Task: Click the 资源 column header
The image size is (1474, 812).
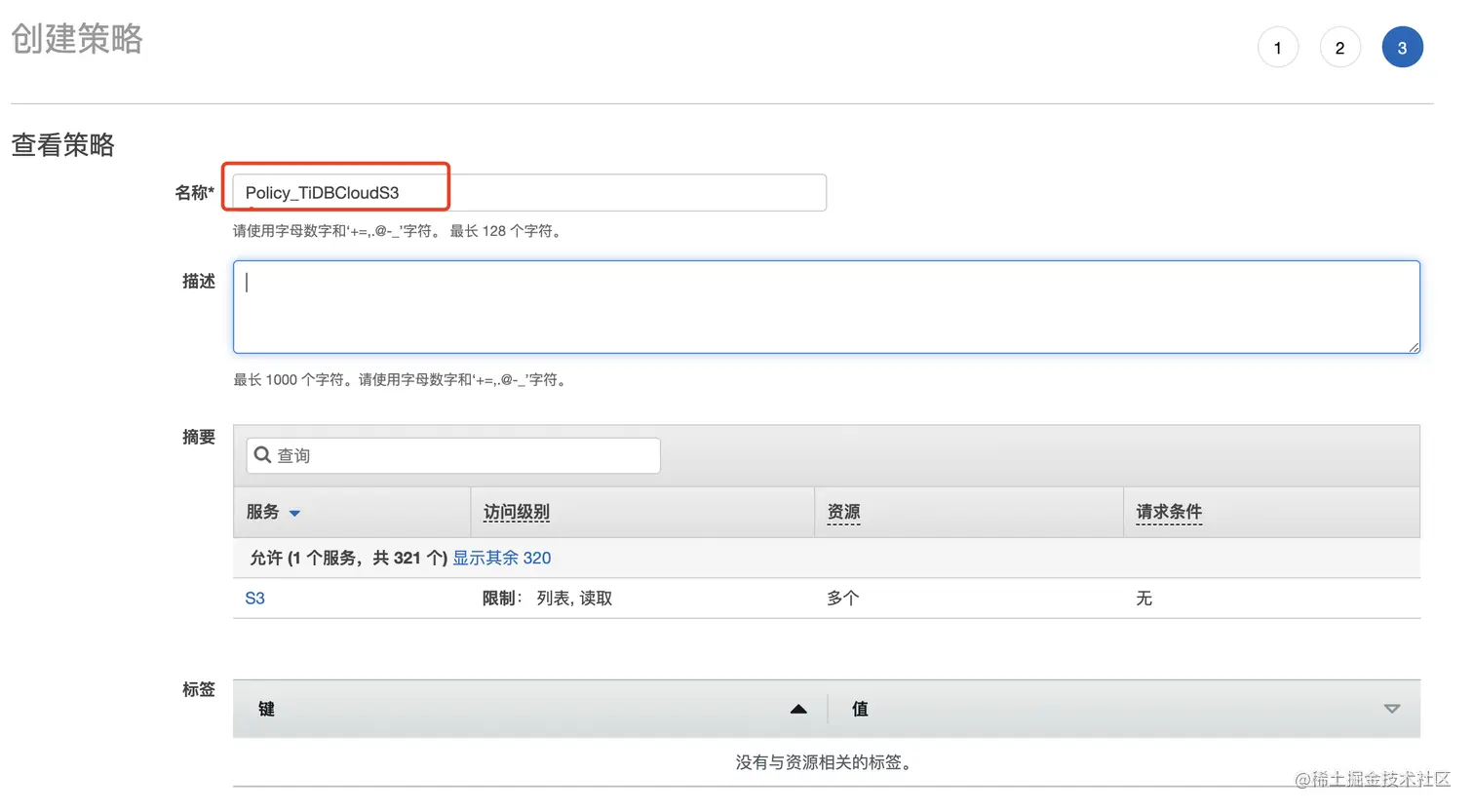Action: coord(843,512)
